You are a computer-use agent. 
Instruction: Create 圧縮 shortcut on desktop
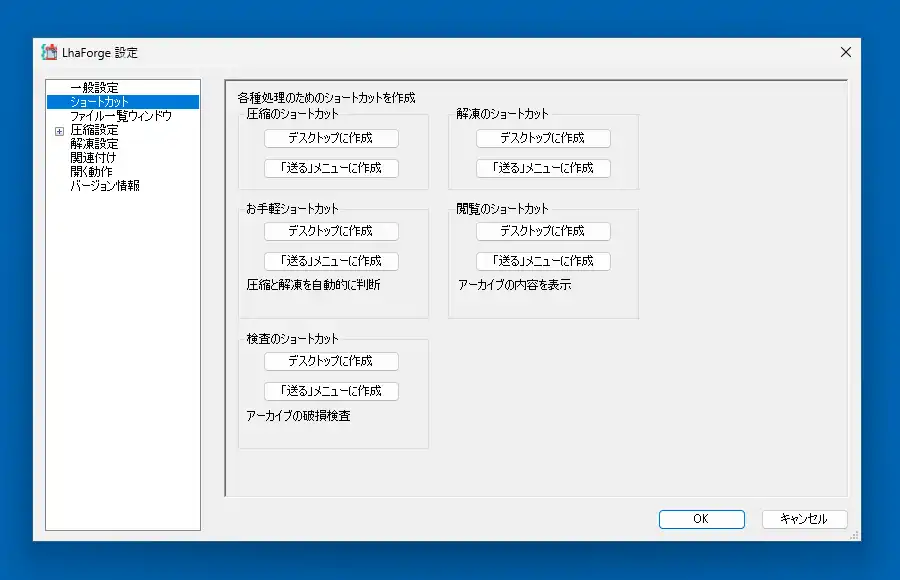point(331,138)
